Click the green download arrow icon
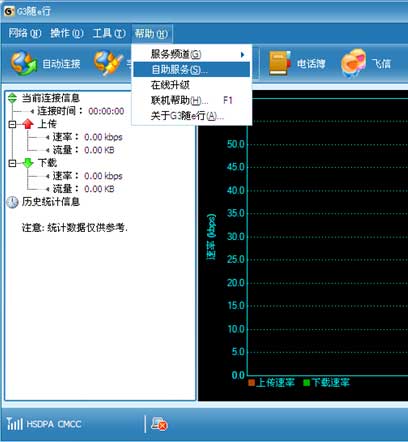 click(x=28, y=163)
